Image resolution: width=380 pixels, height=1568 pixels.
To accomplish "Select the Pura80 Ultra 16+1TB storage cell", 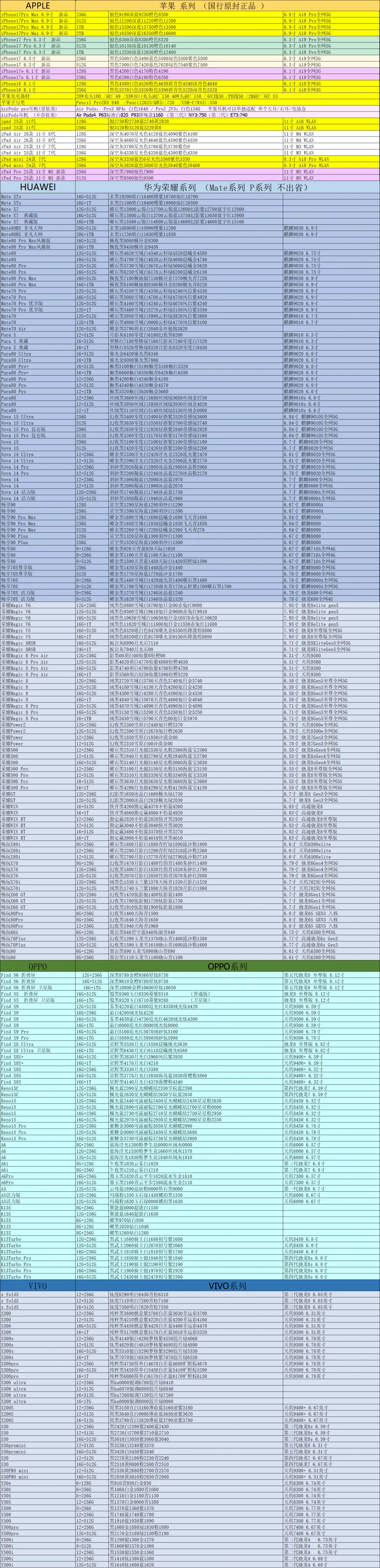I will click(92, 360).
